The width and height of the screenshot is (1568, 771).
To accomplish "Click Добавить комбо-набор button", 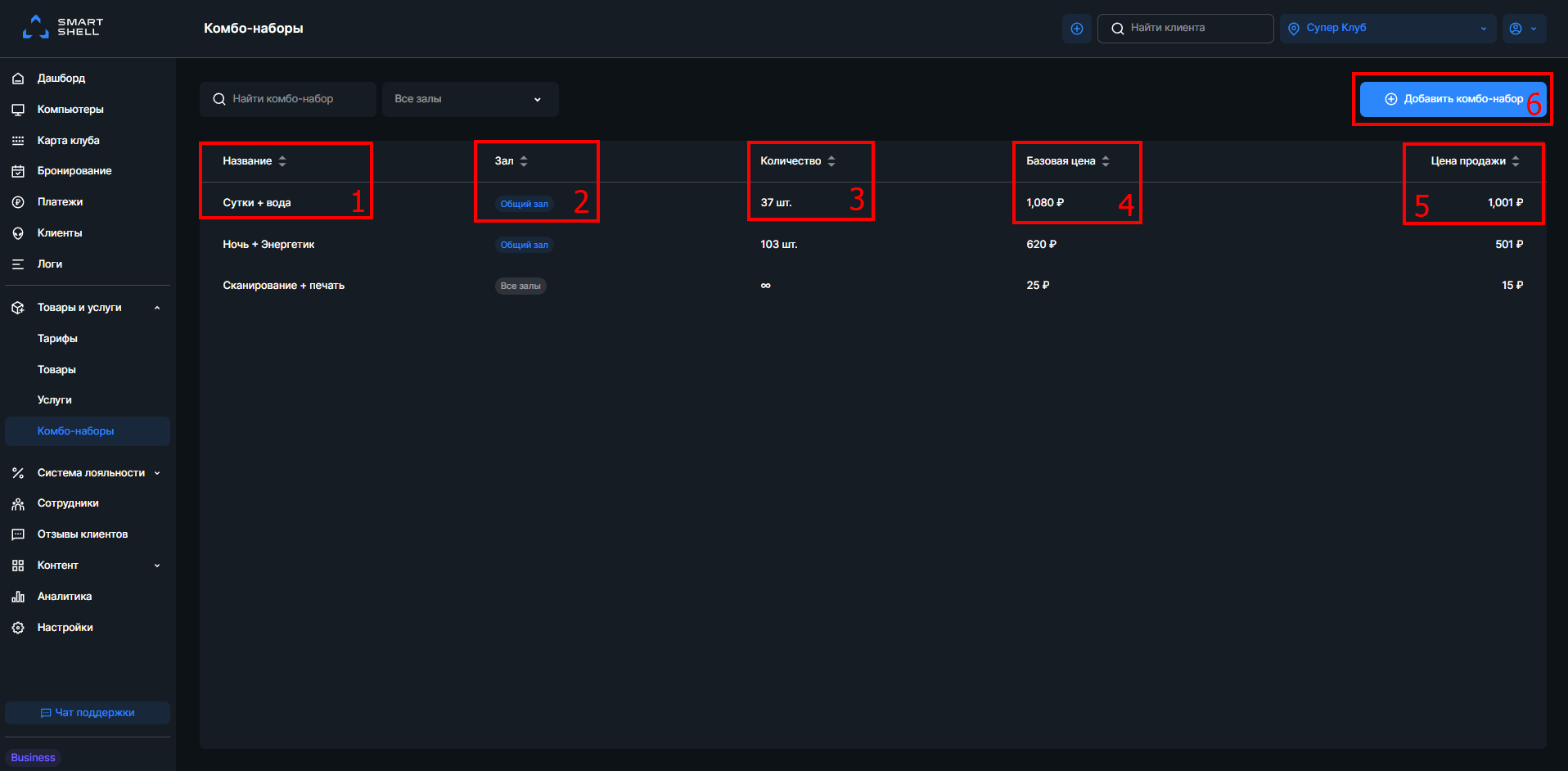I will pos(1453,99).
